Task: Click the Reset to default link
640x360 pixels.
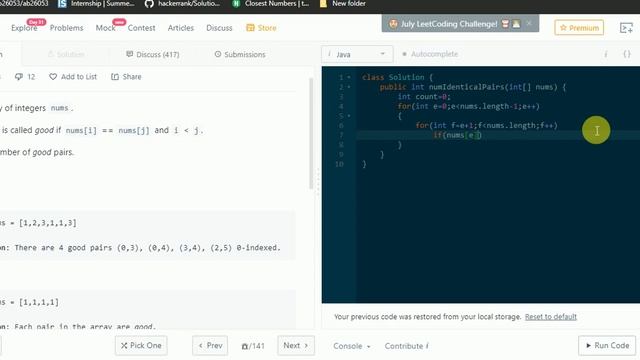Action: [x=551, y=317]
